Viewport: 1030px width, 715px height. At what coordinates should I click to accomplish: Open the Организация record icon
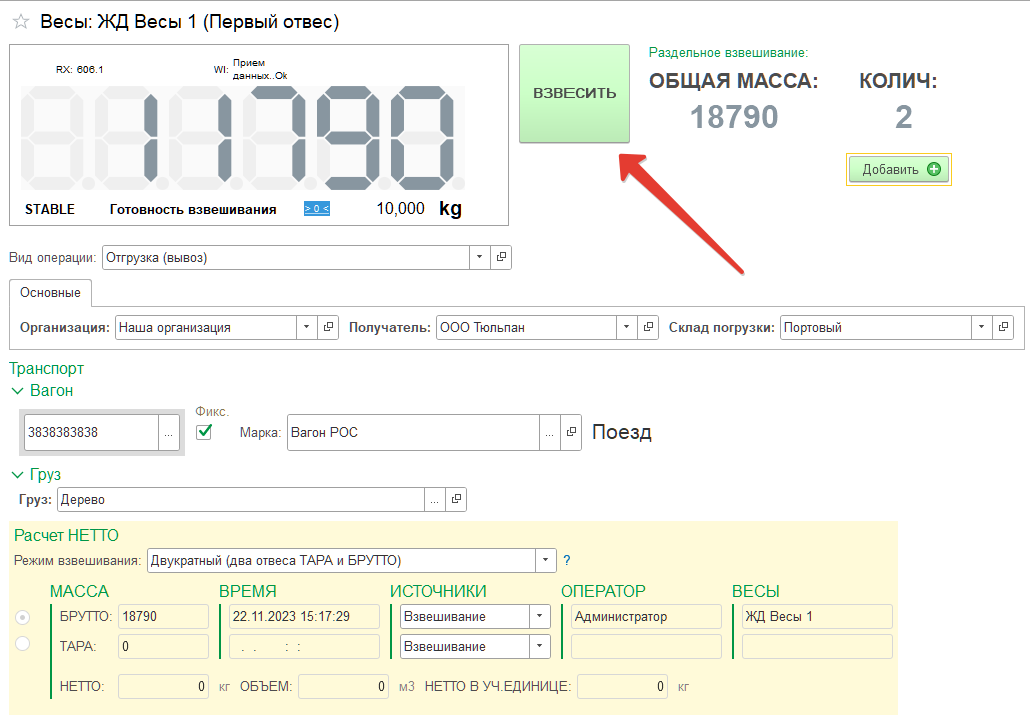(x=328, y=327)
